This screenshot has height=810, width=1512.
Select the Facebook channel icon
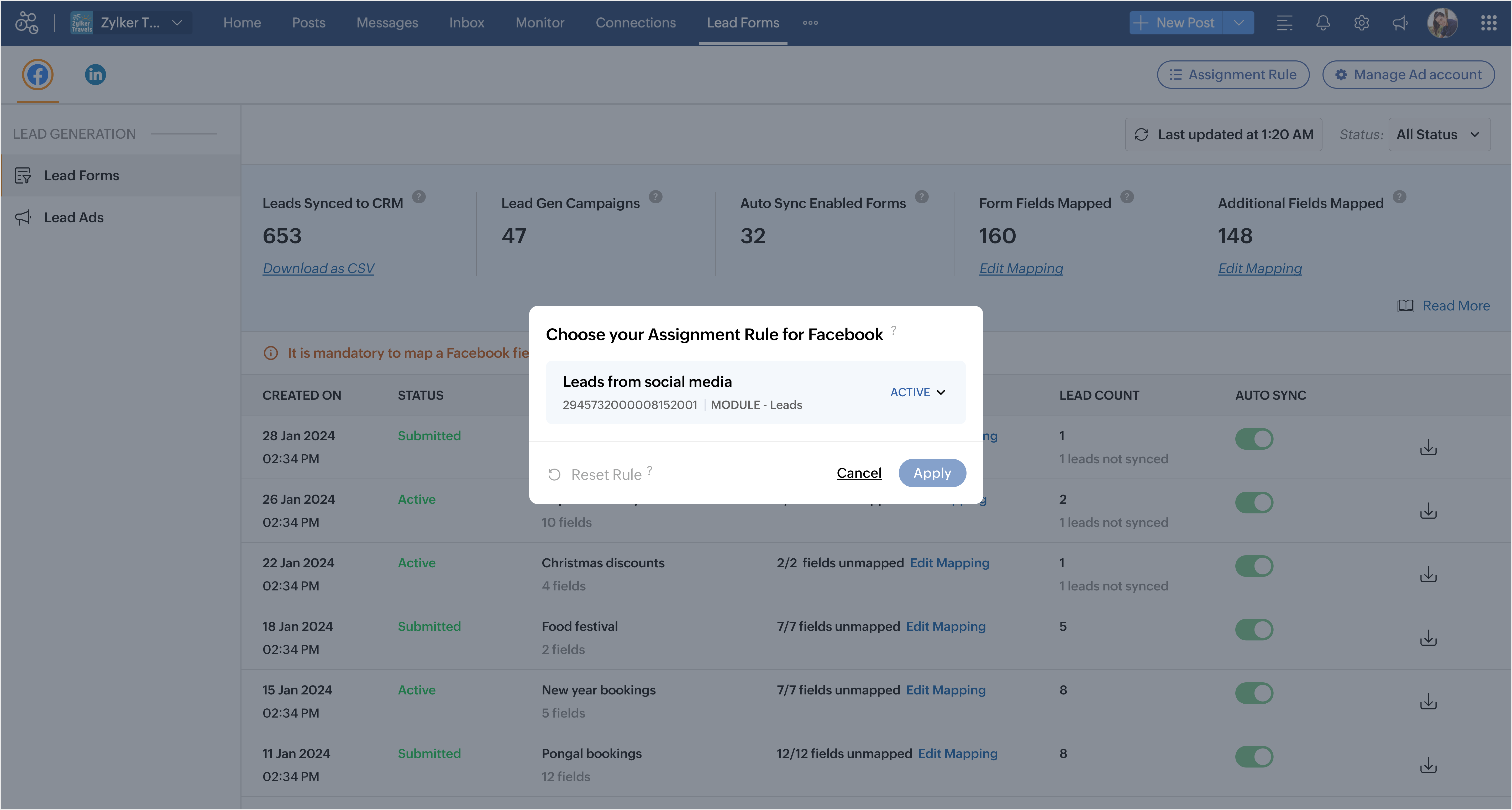pyautogui.click(x=38, y=75)
